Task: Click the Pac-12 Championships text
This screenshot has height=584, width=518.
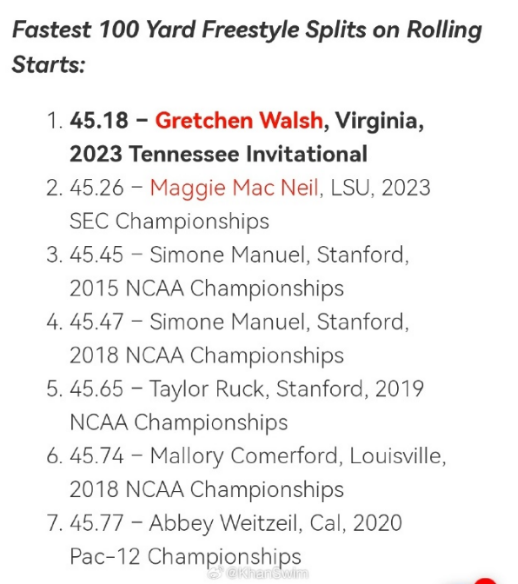Action: tap(185, 556)
